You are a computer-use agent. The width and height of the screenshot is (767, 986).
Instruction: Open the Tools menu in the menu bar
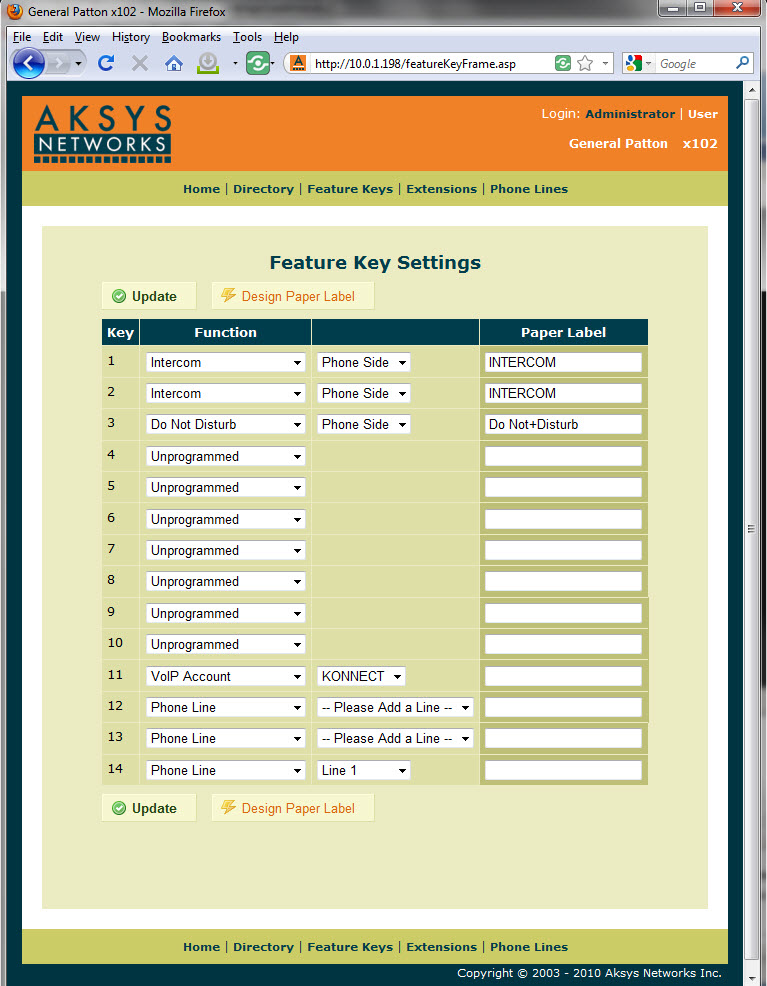[247, 37]
